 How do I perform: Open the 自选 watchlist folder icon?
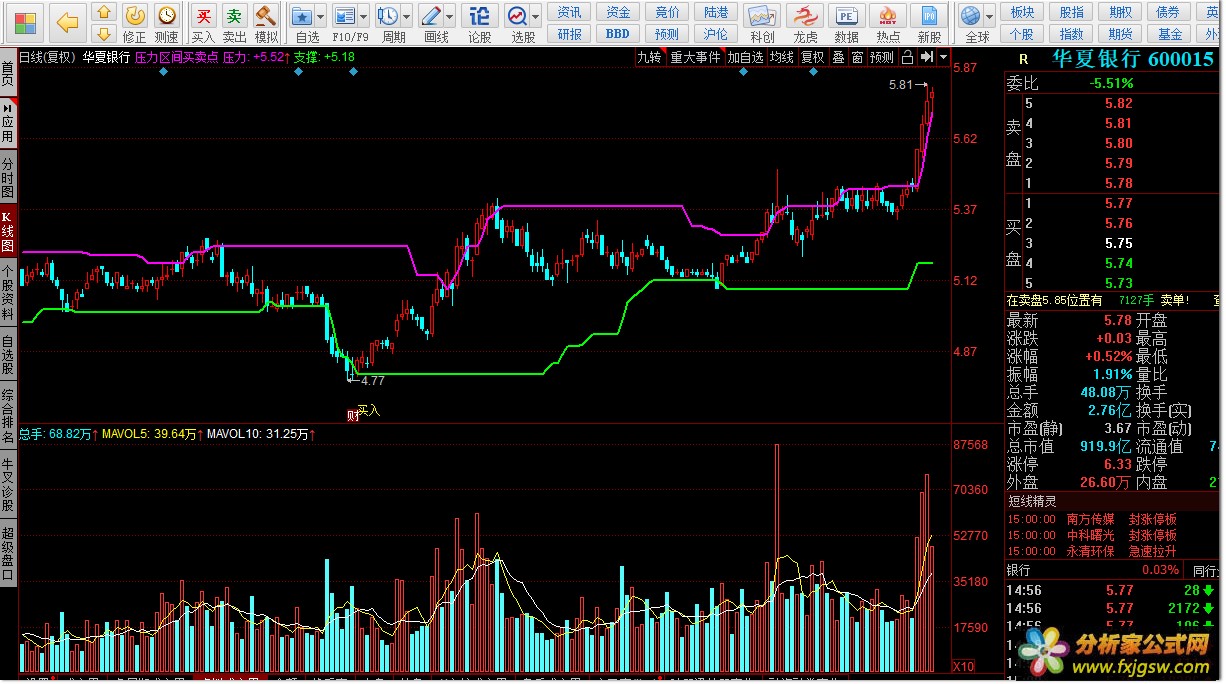coord(302,16)
